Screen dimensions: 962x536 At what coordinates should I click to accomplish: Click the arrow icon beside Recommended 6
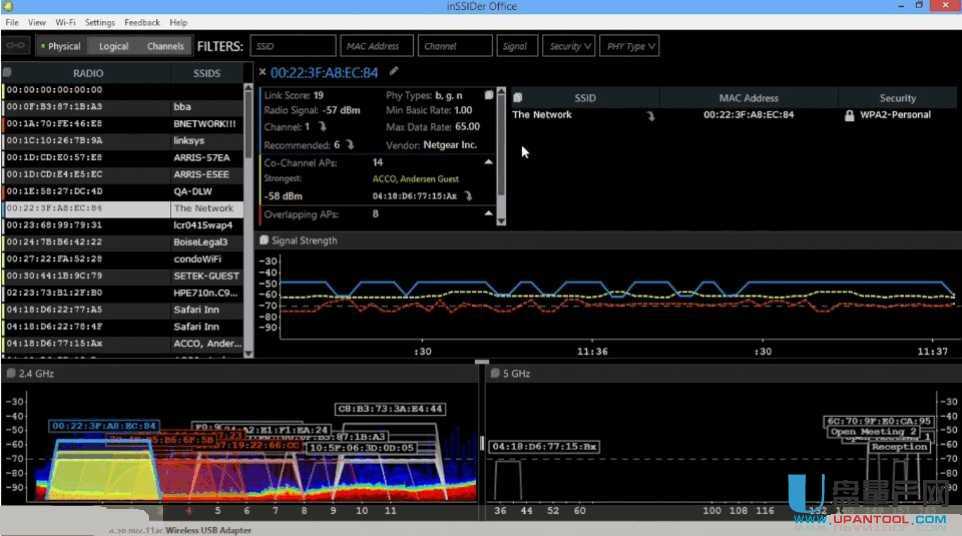click(351, 145)
